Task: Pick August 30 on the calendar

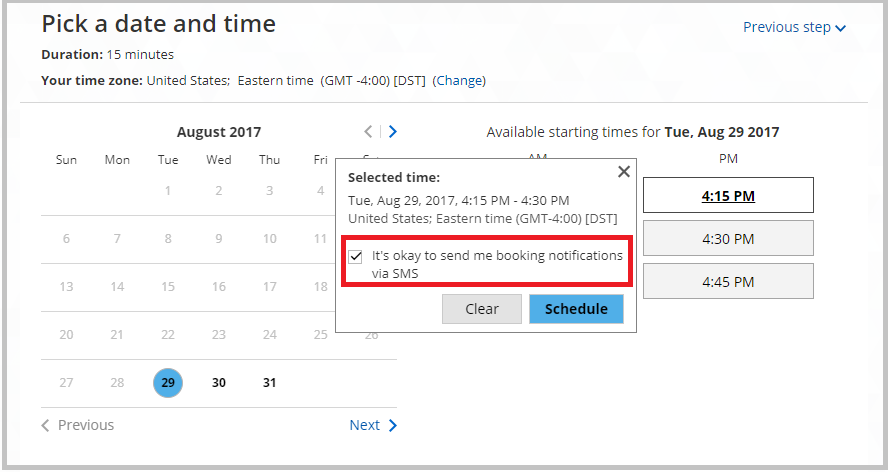Action: 219,383
